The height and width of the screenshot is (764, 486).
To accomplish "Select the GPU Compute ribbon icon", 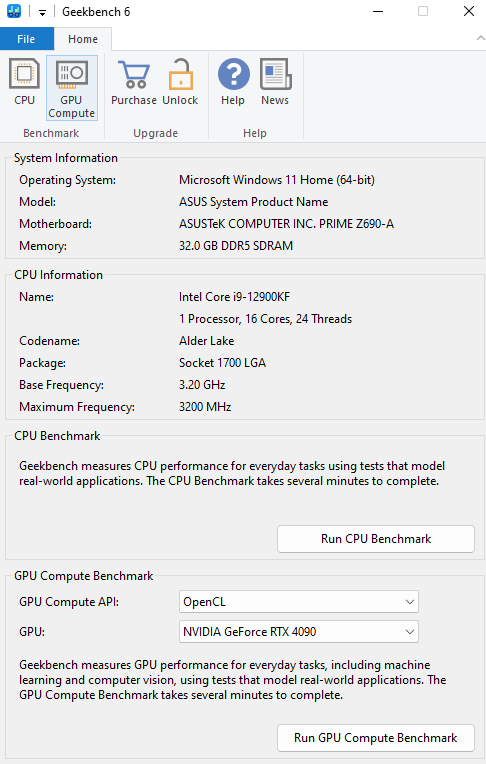I will tap(72, 88).
